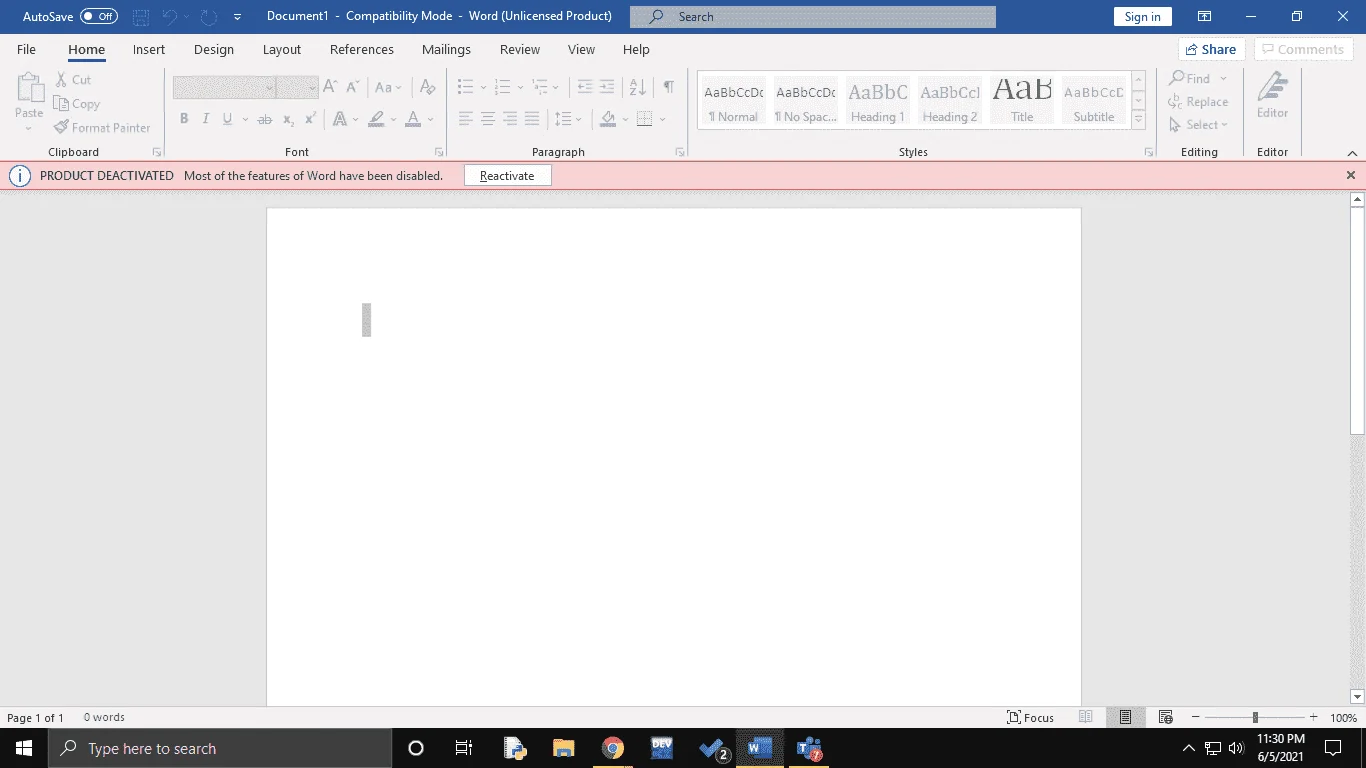1366x768 pixels.
Task: Open the Editor proofing tool
Action: click(1272, 95)
